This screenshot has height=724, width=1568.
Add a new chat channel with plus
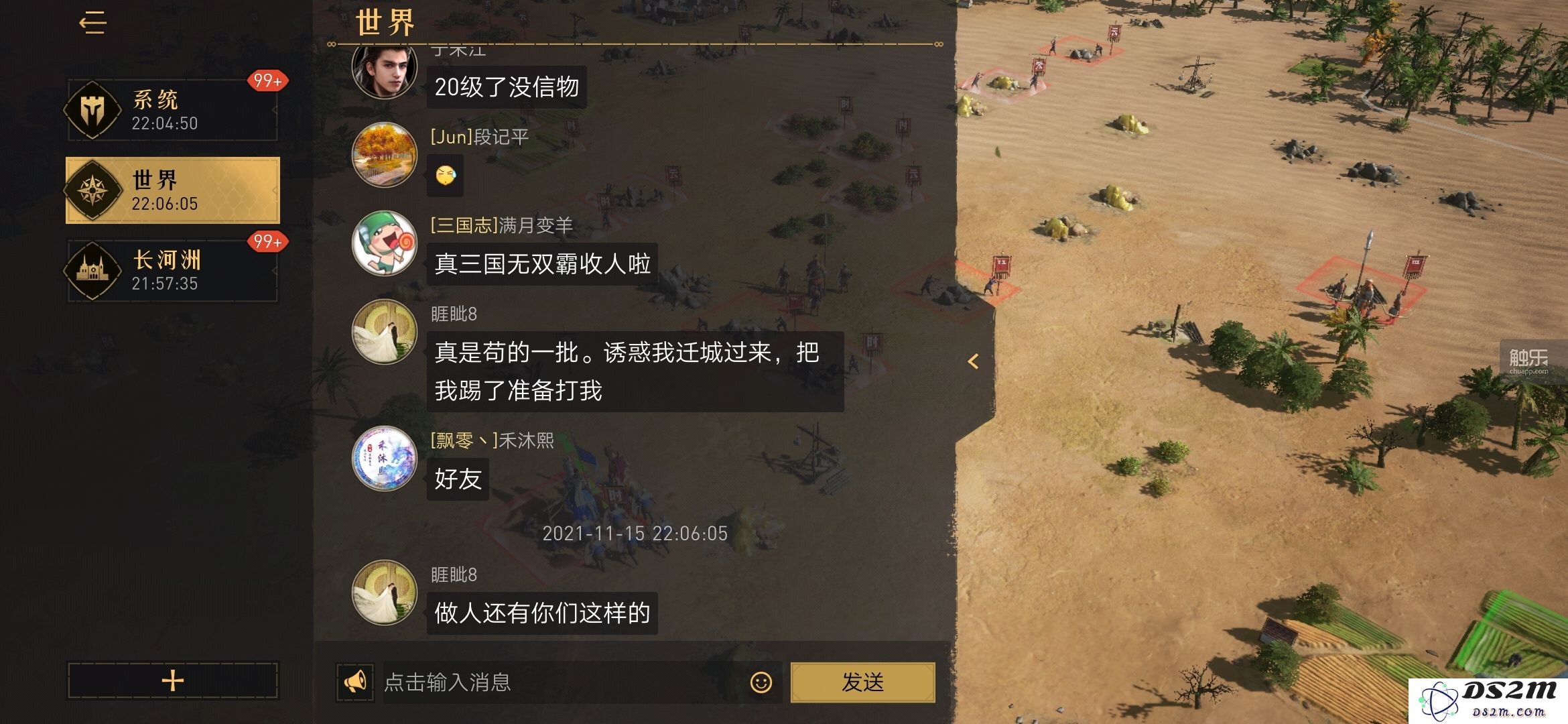point(173,680)
